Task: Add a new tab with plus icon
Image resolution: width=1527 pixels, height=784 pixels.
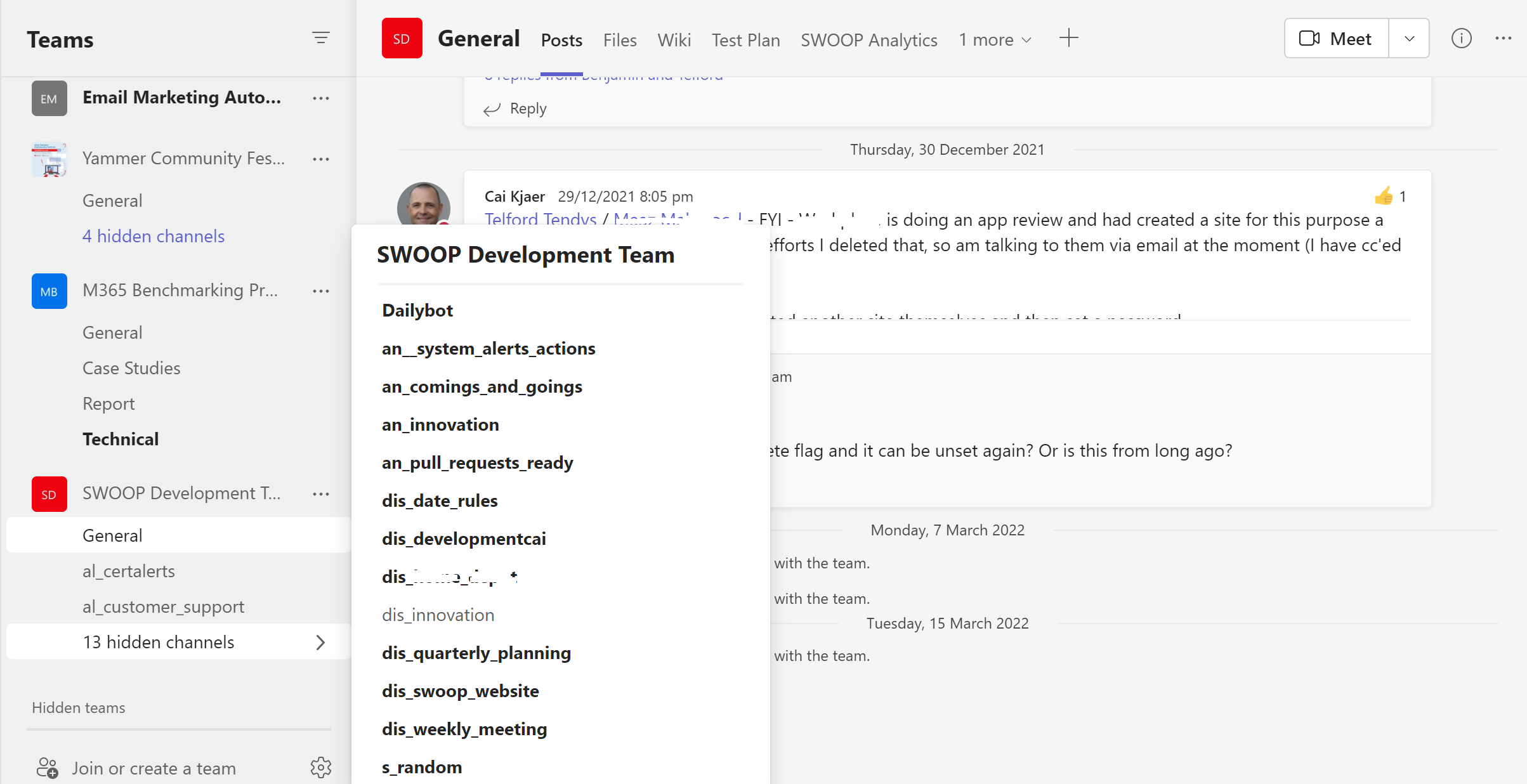Action: coord(1069,38)
